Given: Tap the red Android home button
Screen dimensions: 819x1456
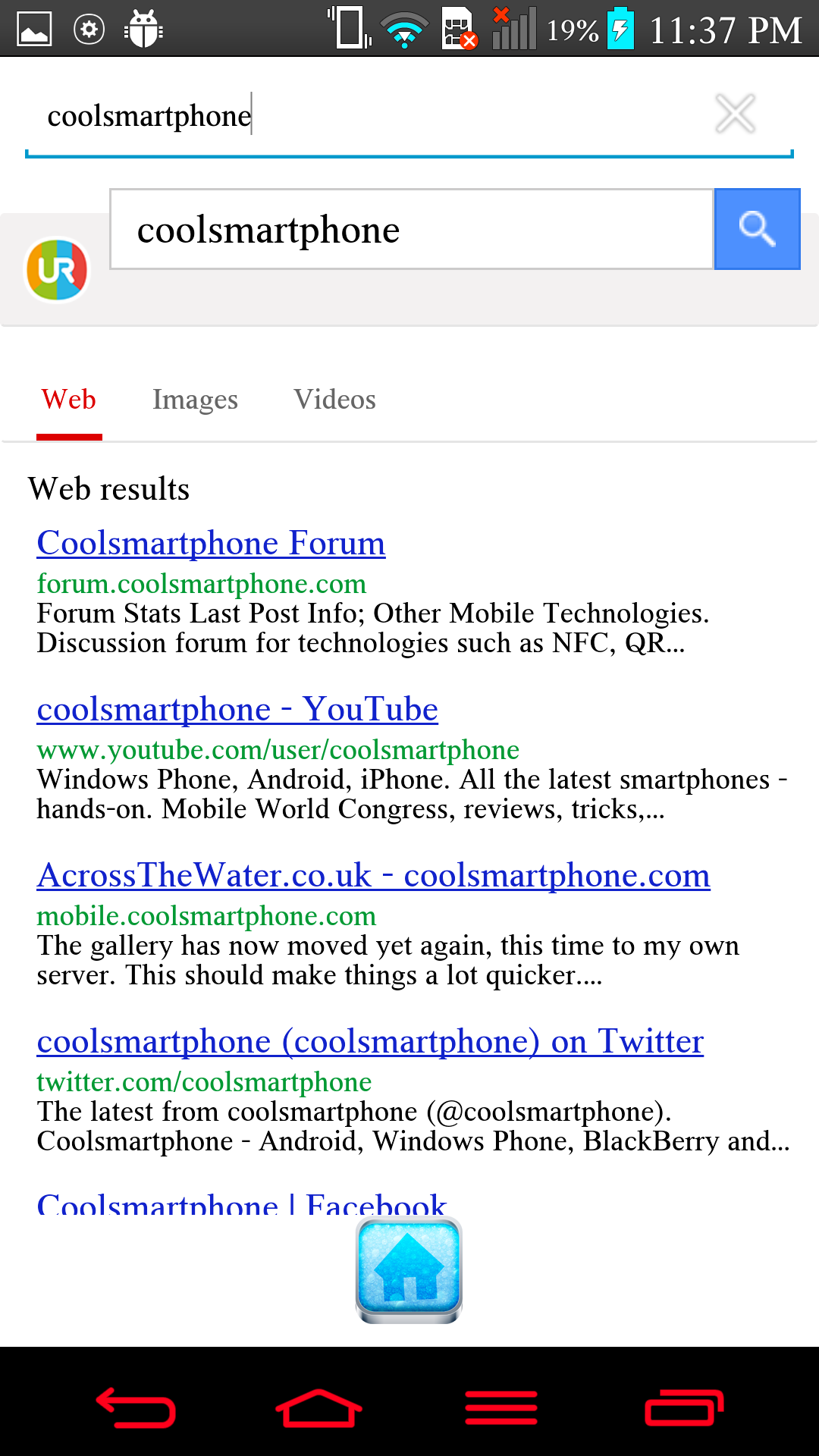Looking at the screenshot, I should 318,1408.
